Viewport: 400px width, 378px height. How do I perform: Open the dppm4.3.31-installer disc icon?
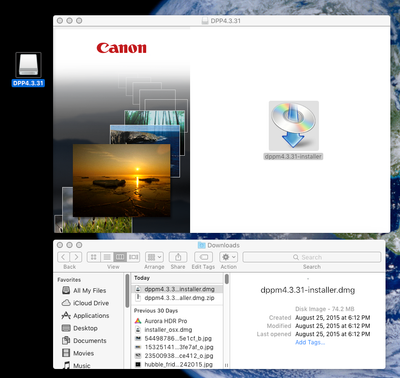coord(294,125)
